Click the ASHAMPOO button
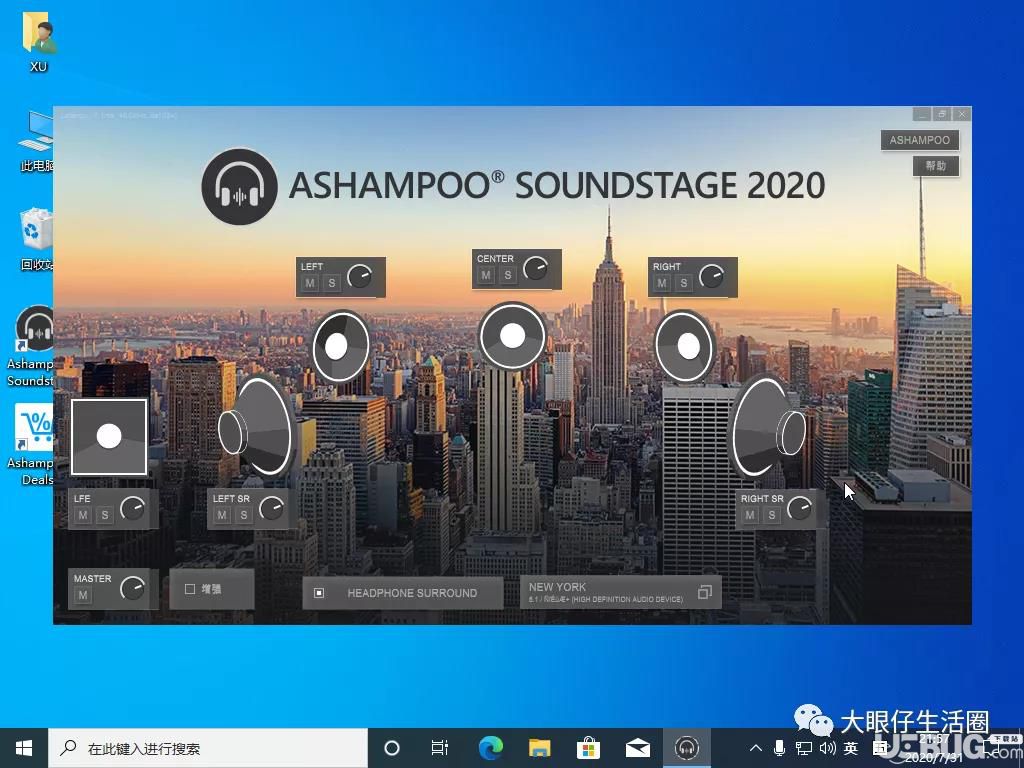Image resolution: width=1024 pixels, height=768 pixels. pyautogui.click(x=920, y=140)
